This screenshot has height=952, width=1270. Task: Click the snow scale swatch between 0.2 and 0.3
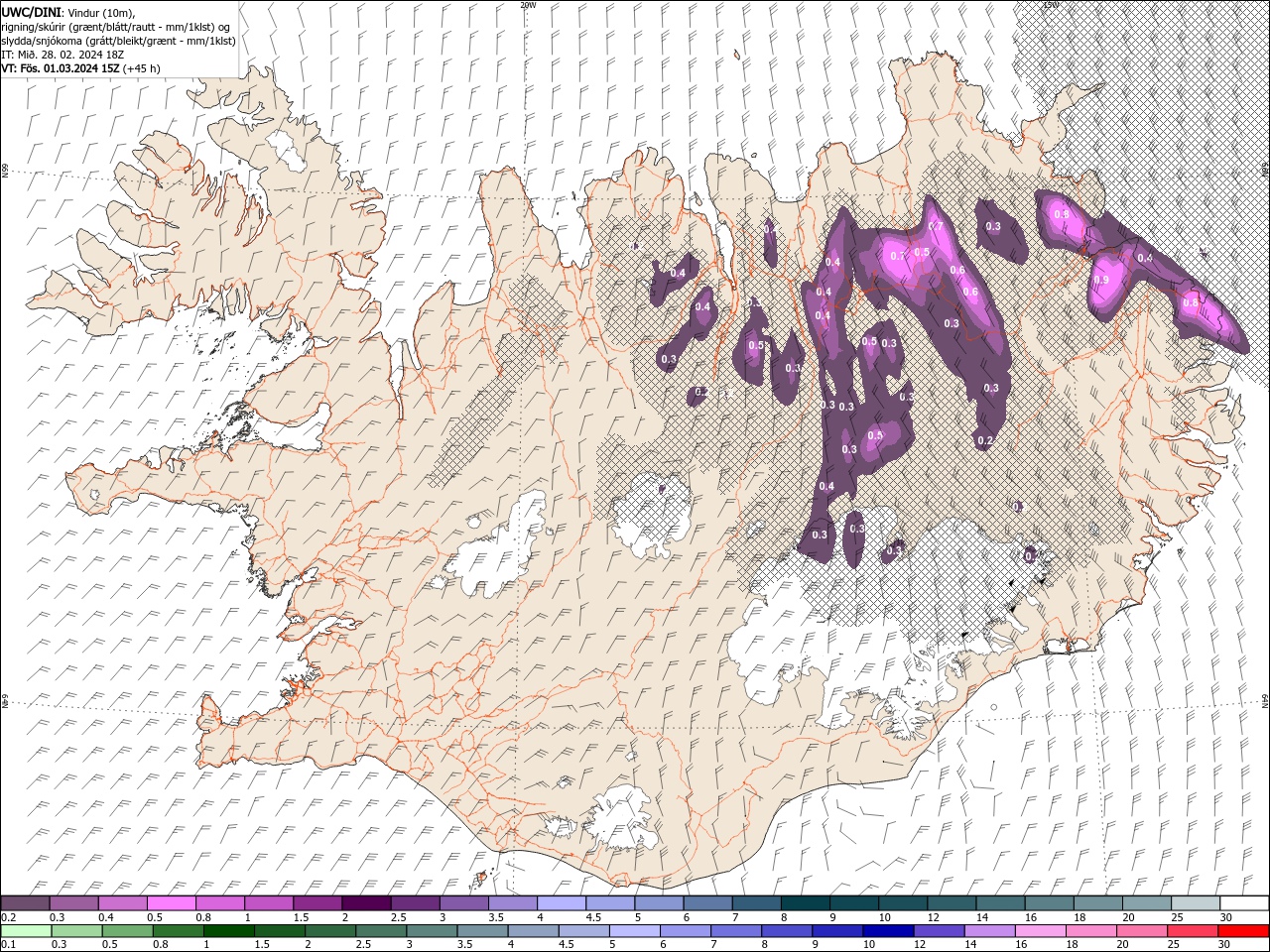click(25, 902)
